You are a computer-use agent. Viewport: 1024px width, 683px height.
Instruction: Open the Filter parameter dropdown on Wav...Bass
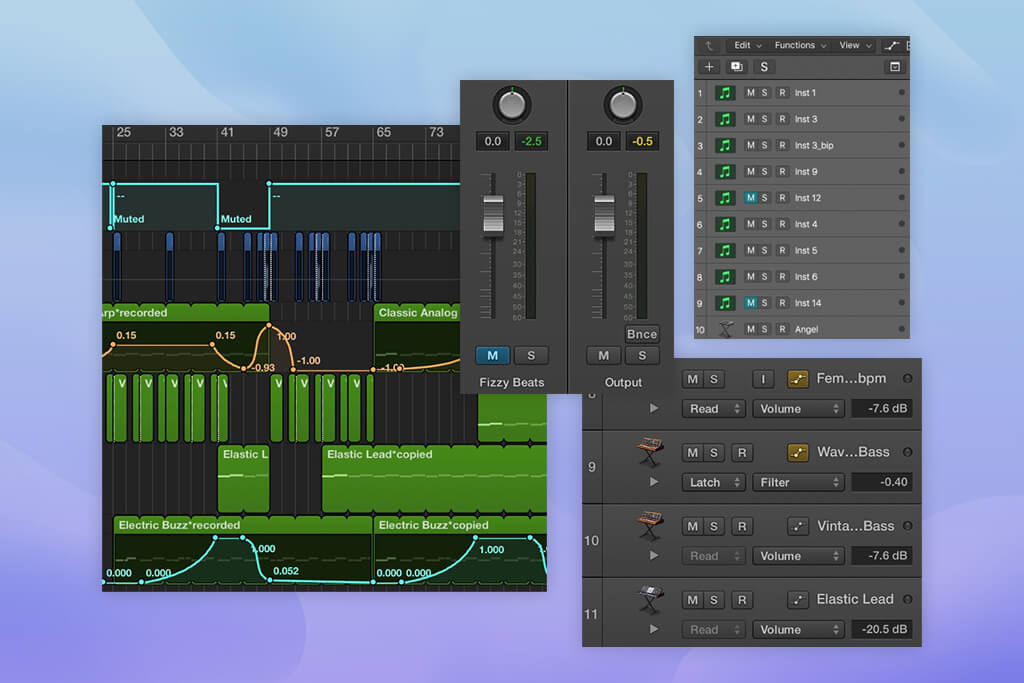798,483
